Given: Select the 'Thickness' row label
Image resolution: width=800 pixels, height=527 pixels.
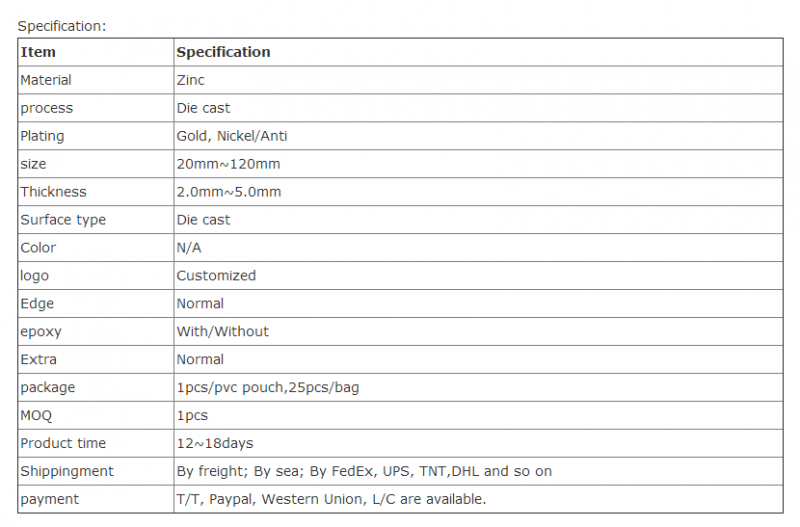Looking at the screenshot, I should [53, 192].
